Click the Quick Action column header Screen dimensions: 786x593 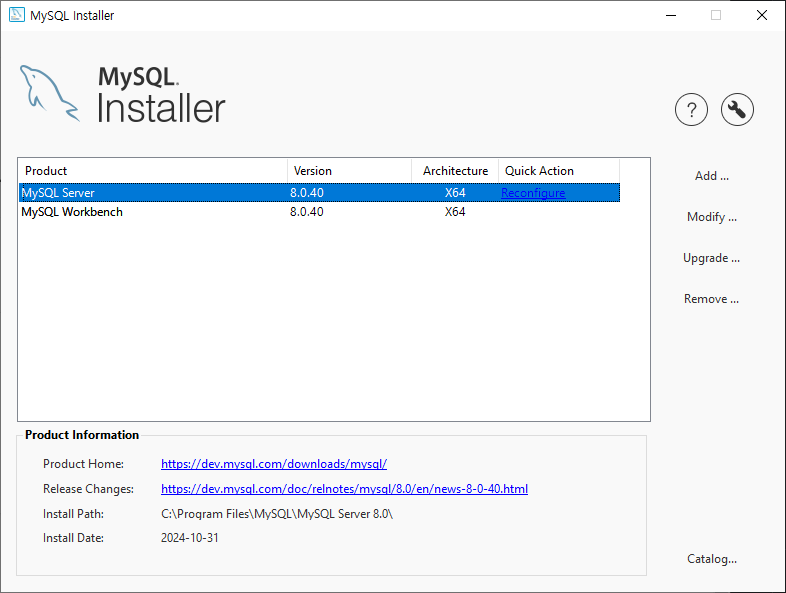pyautogui.click(x=559, y=171)
